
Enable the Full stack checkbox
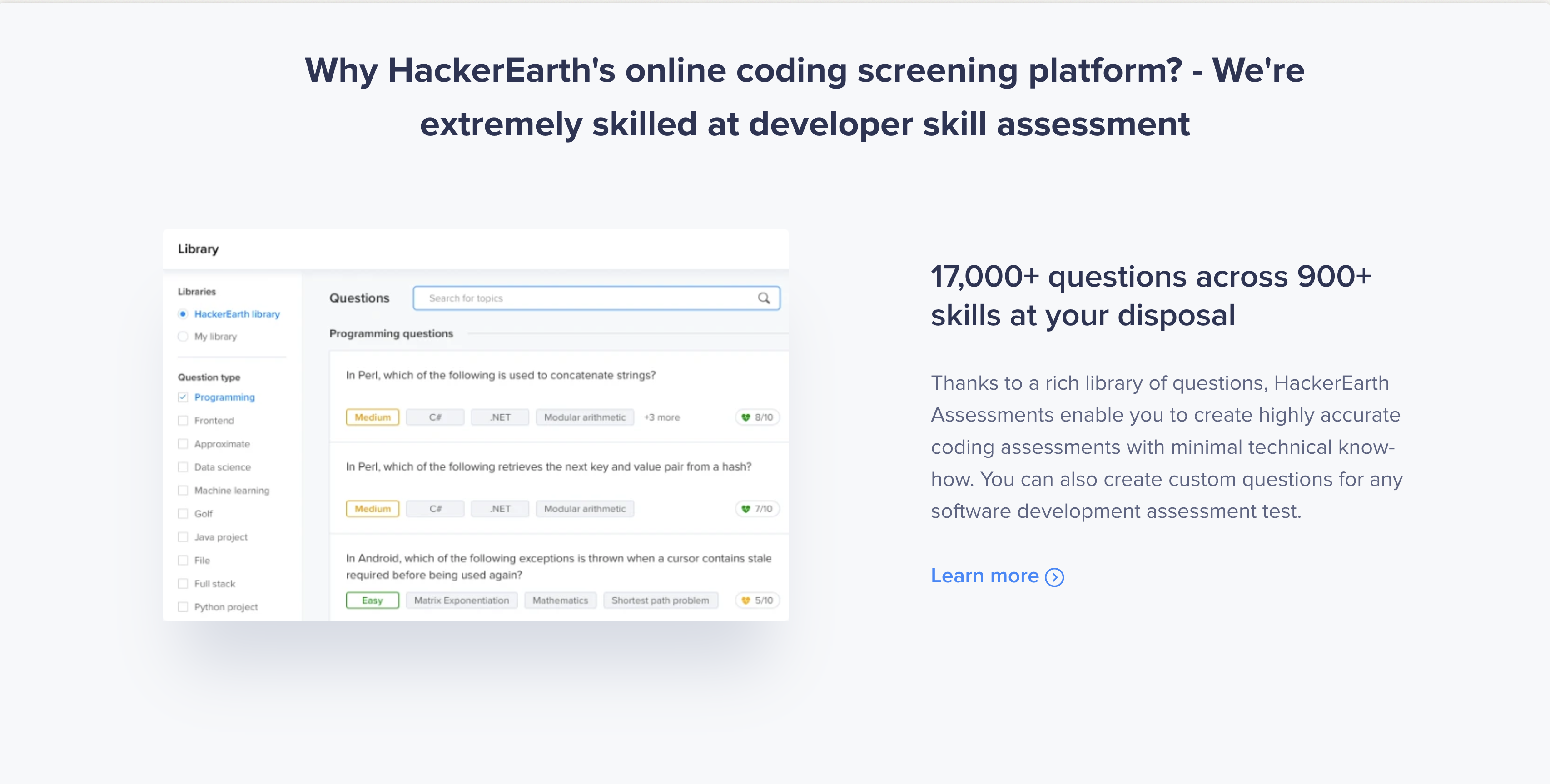[x=183, y=584]
